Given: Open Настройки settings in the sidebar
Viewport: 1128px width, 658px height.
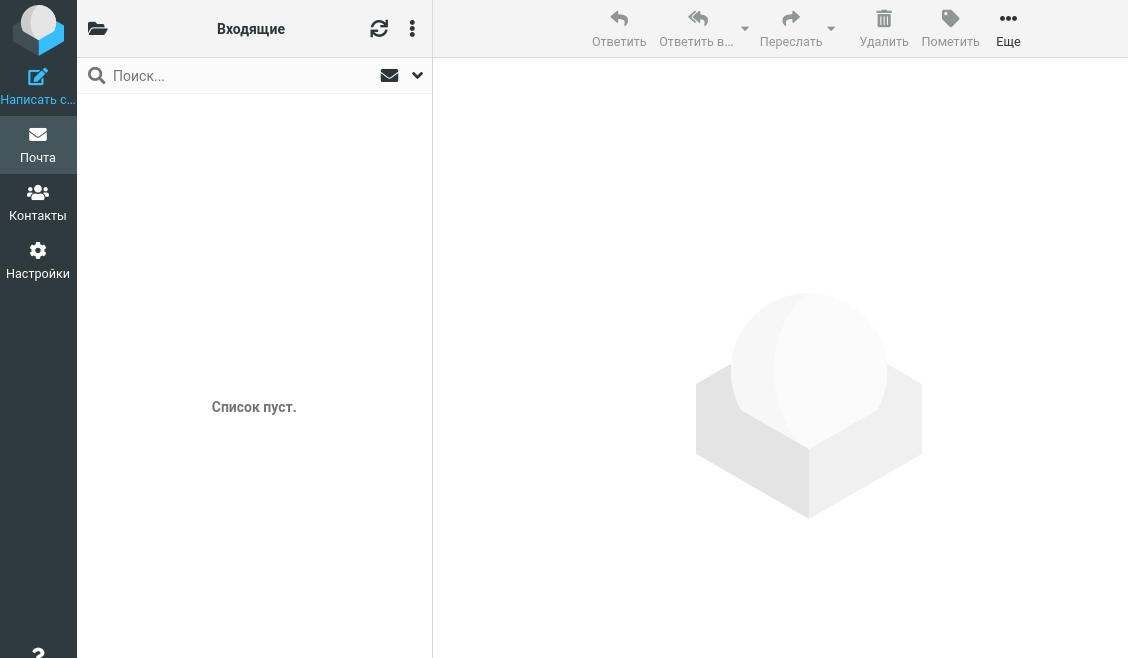Looking at the screenshot, I should (x=38, y=260).
